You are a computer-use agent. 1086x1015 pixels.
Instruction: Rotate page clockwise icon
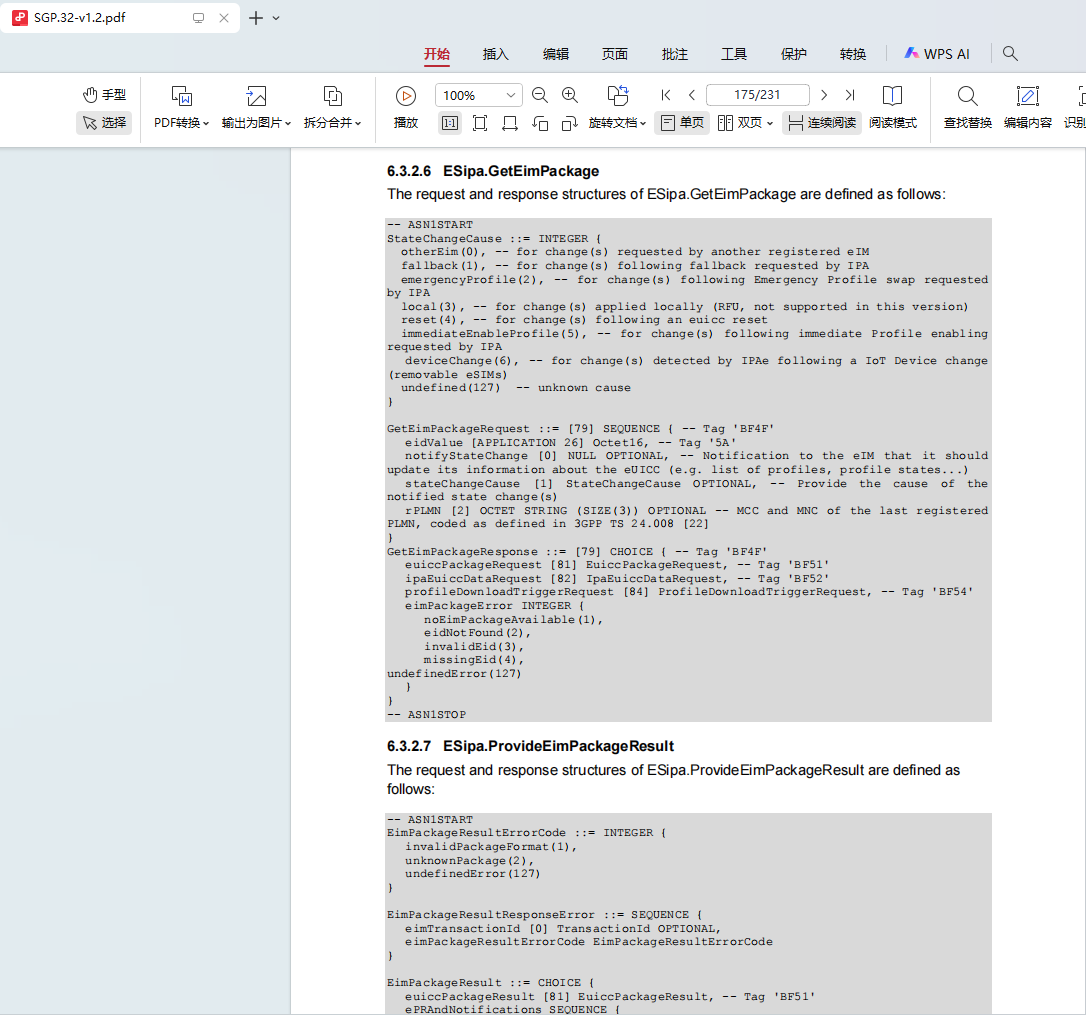[569, 123]
